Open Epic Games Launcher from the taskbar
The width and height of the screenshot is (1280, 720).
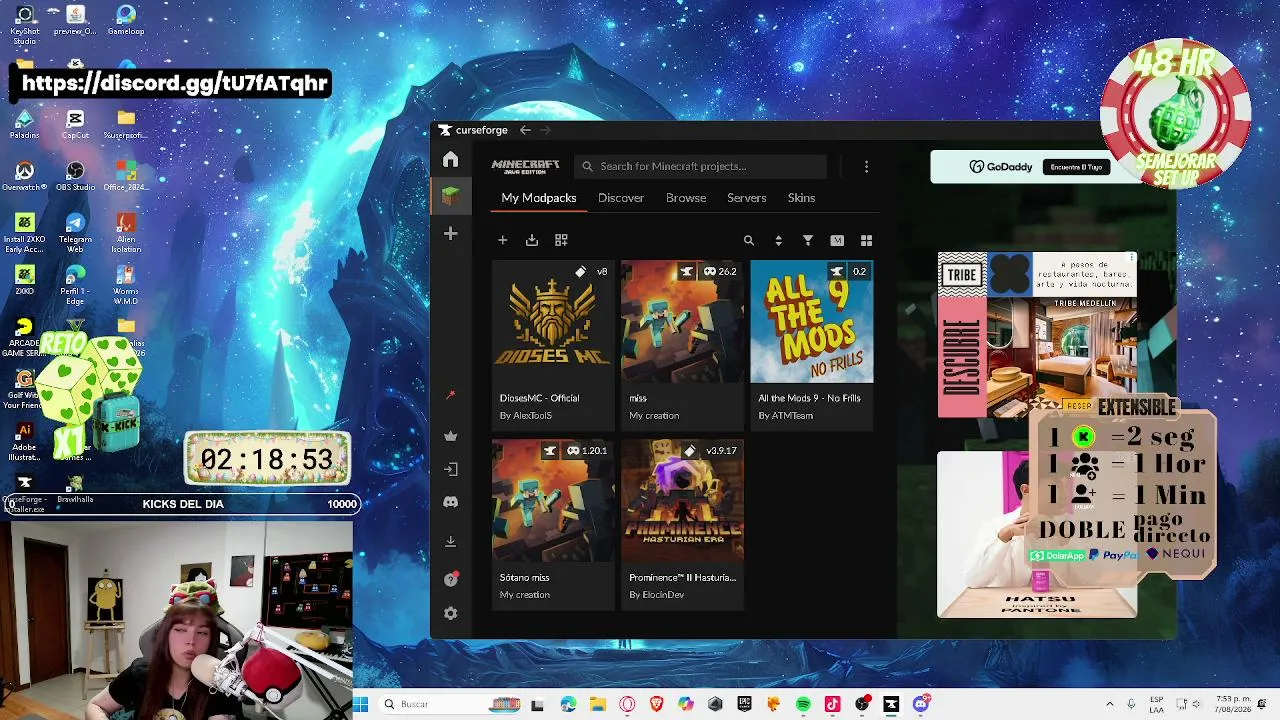[x=744, y=704]
